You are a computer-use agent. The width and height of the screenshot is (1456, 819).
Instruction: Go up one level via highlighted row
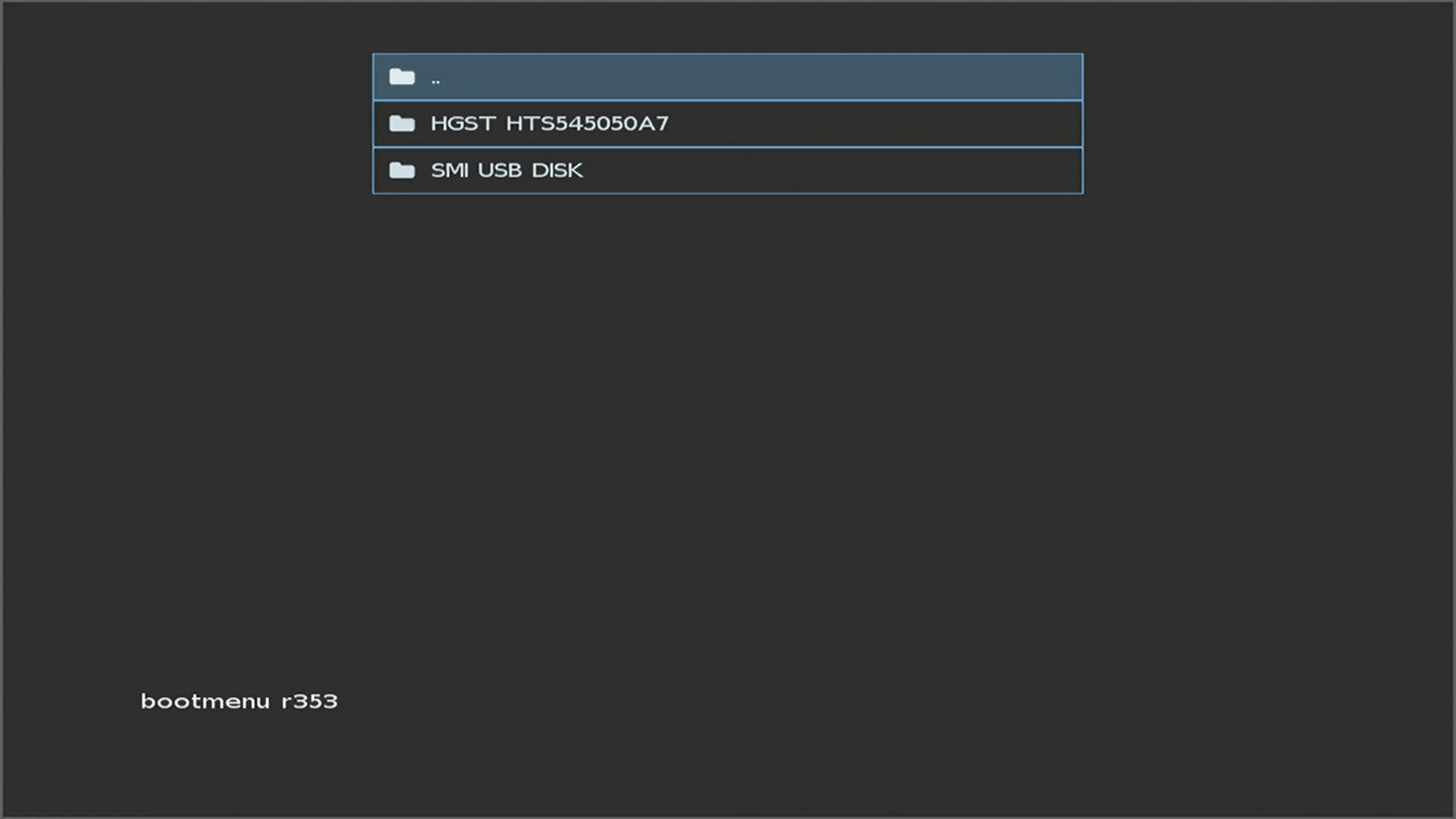point(726,77)
